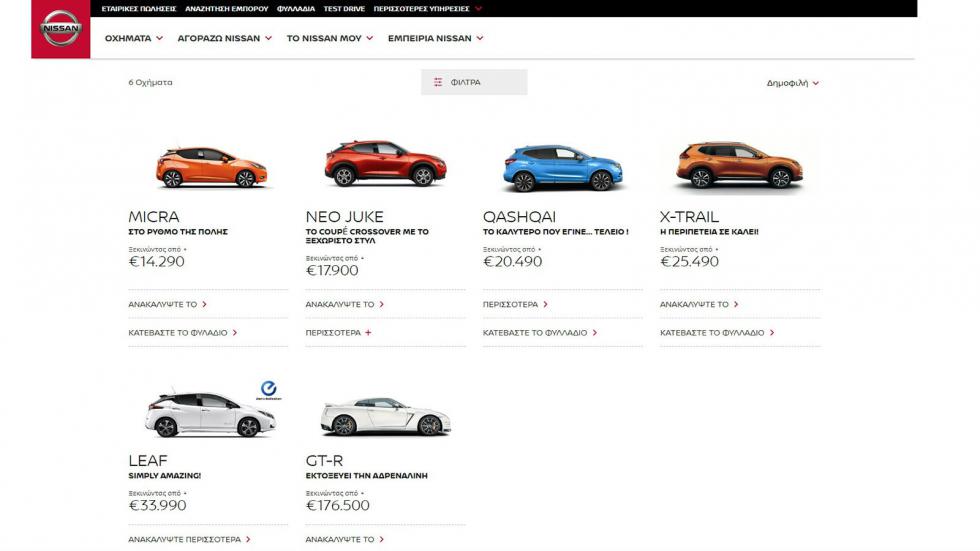The width and height of the screenshot is (980, 551).
Task: Expand the ΑΓΟΡΑΖΩ NISSAN menu
Action: pos(224,38)
